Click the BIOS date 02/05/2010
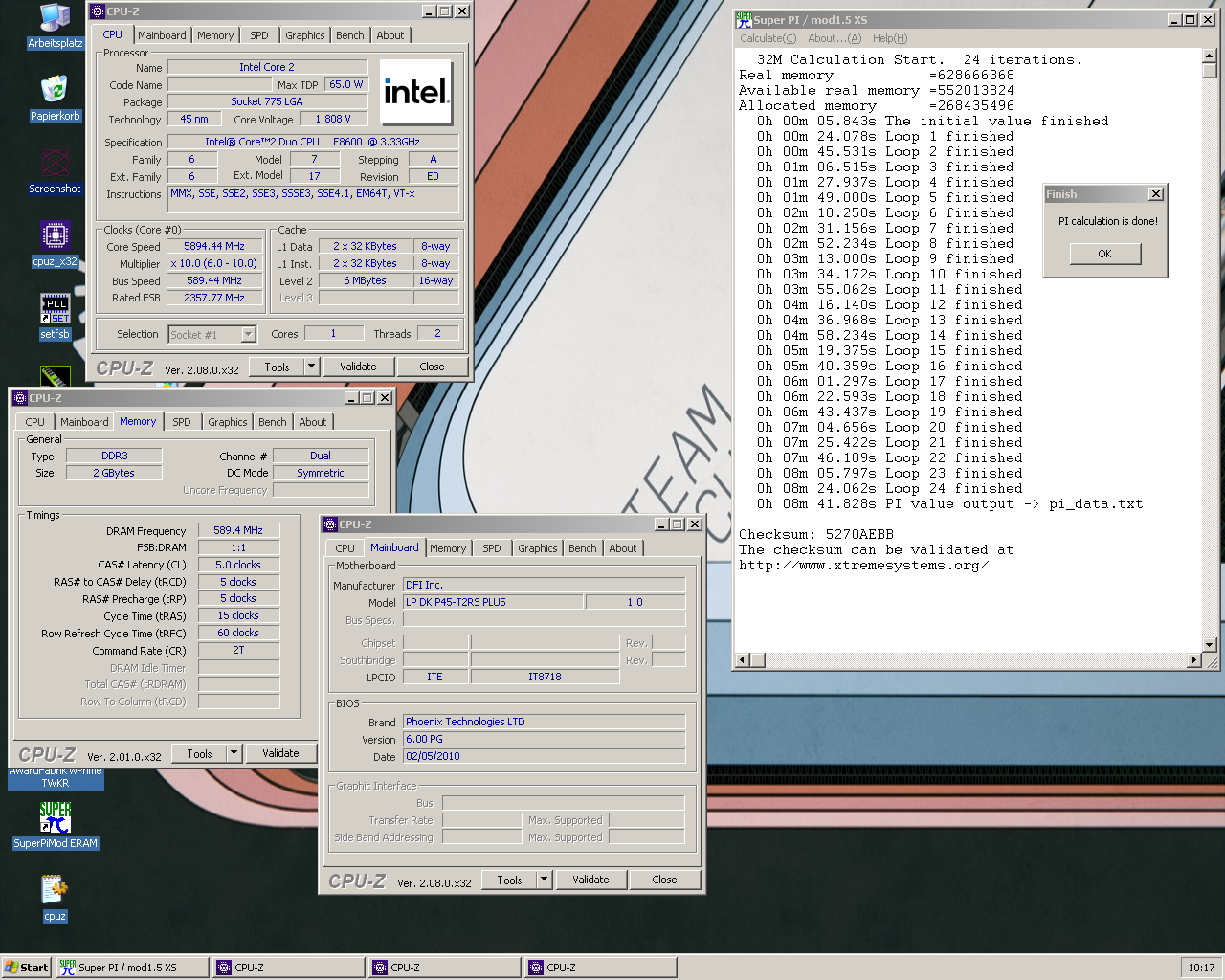Viewport: 1225px width, 980px height. tap(544, 756)
